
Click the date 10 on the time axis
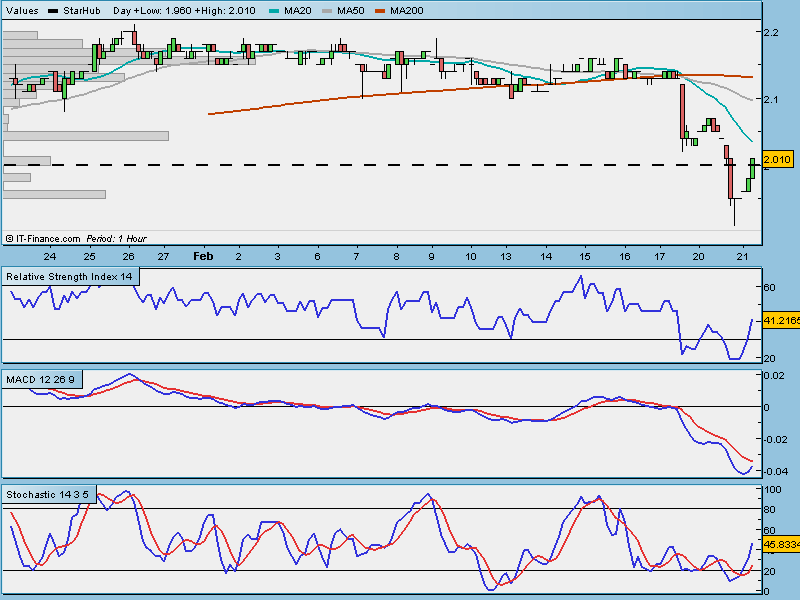[x=471, y=256]
